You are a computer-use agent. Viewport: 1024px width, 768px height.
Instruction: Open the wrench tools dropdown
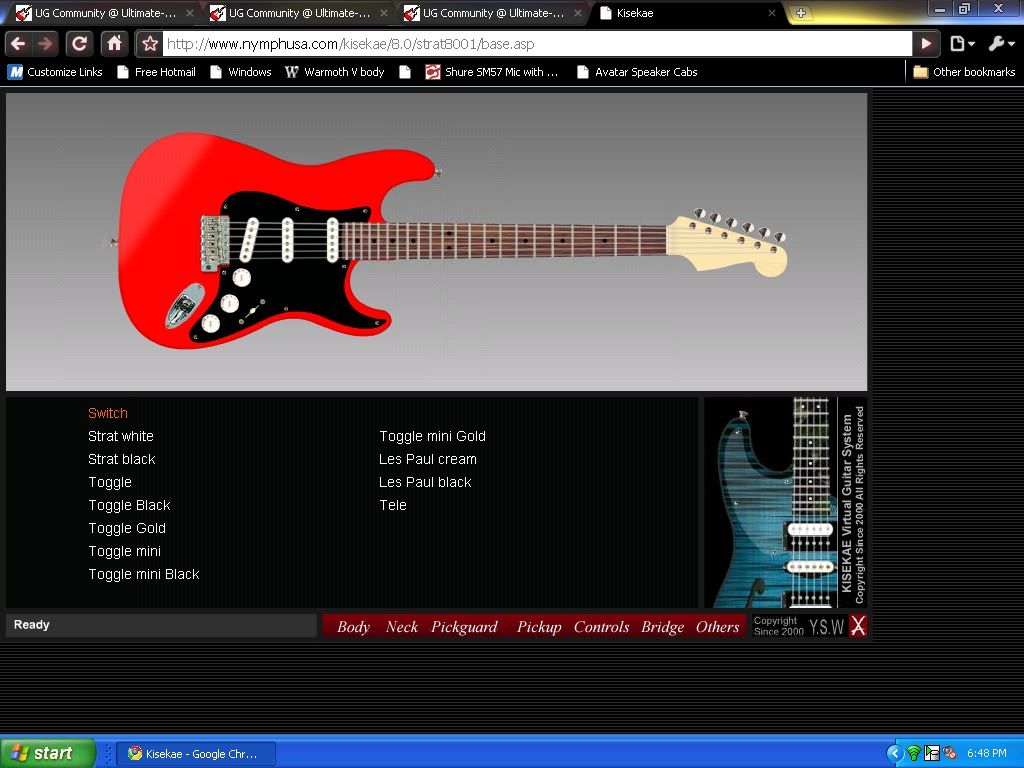(1000, 44)
